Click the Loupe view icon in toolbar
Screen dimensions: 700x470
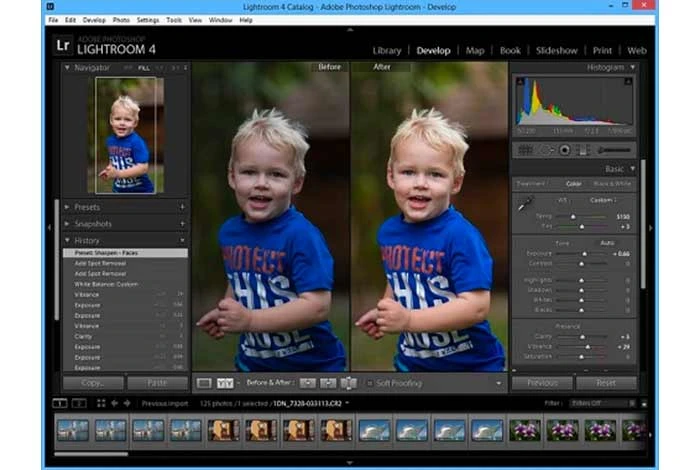tap(204, 383)
